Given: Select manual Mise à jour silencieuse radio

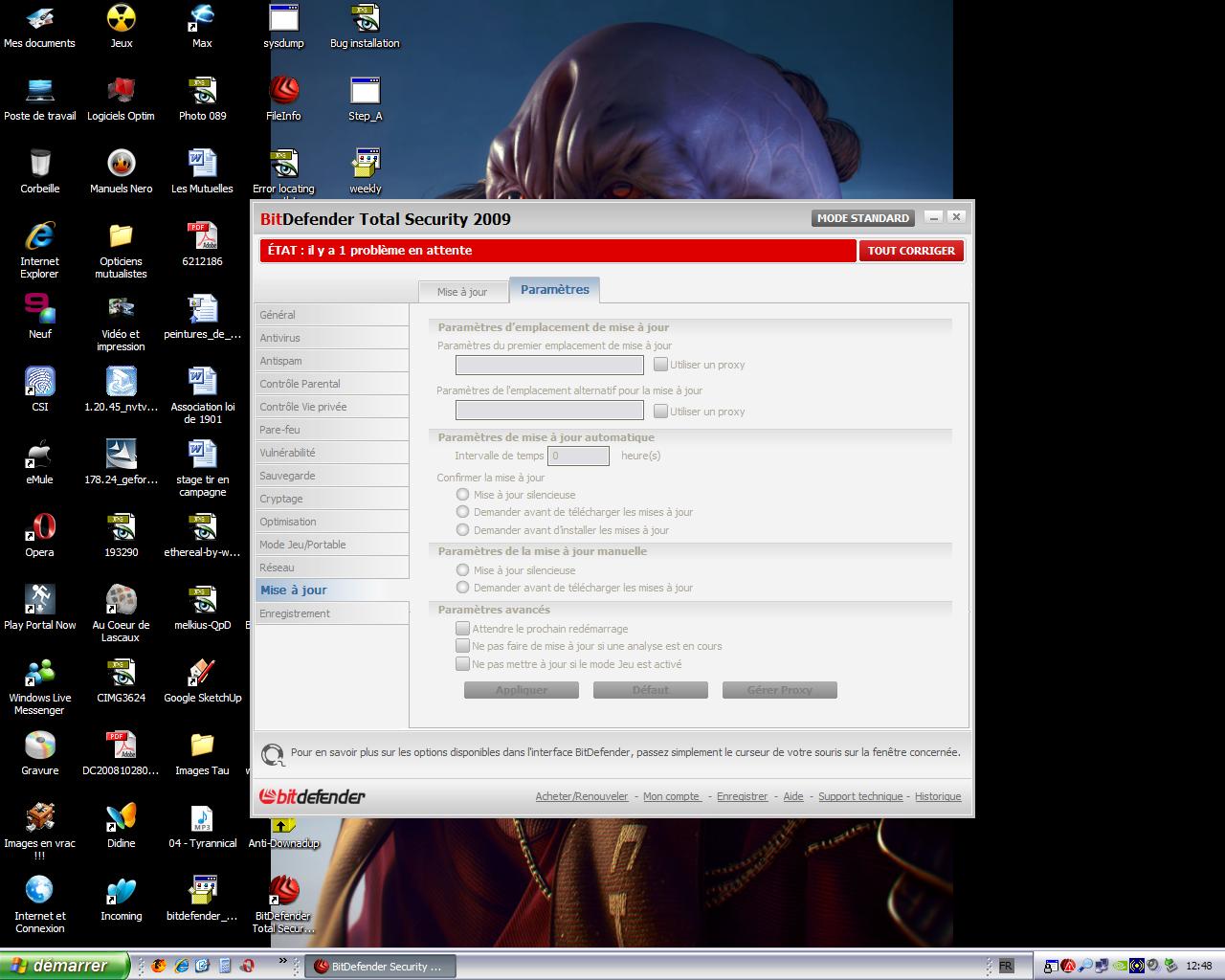Looking at the screenshot, I should click(463, 570).
